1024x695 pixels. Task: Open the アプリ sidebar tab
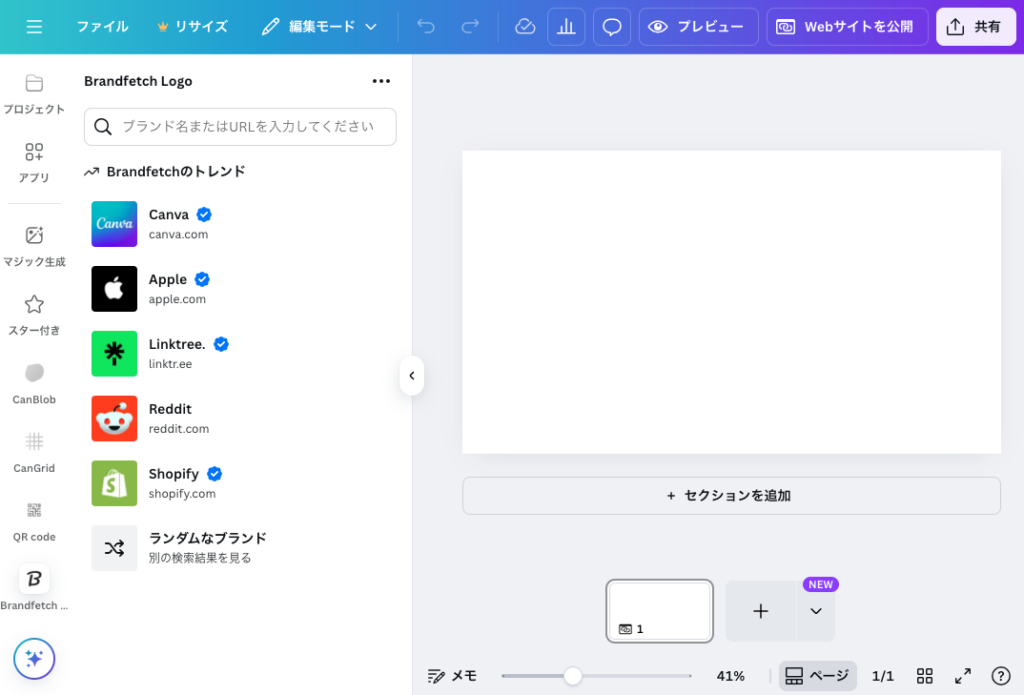coord(34,163)
